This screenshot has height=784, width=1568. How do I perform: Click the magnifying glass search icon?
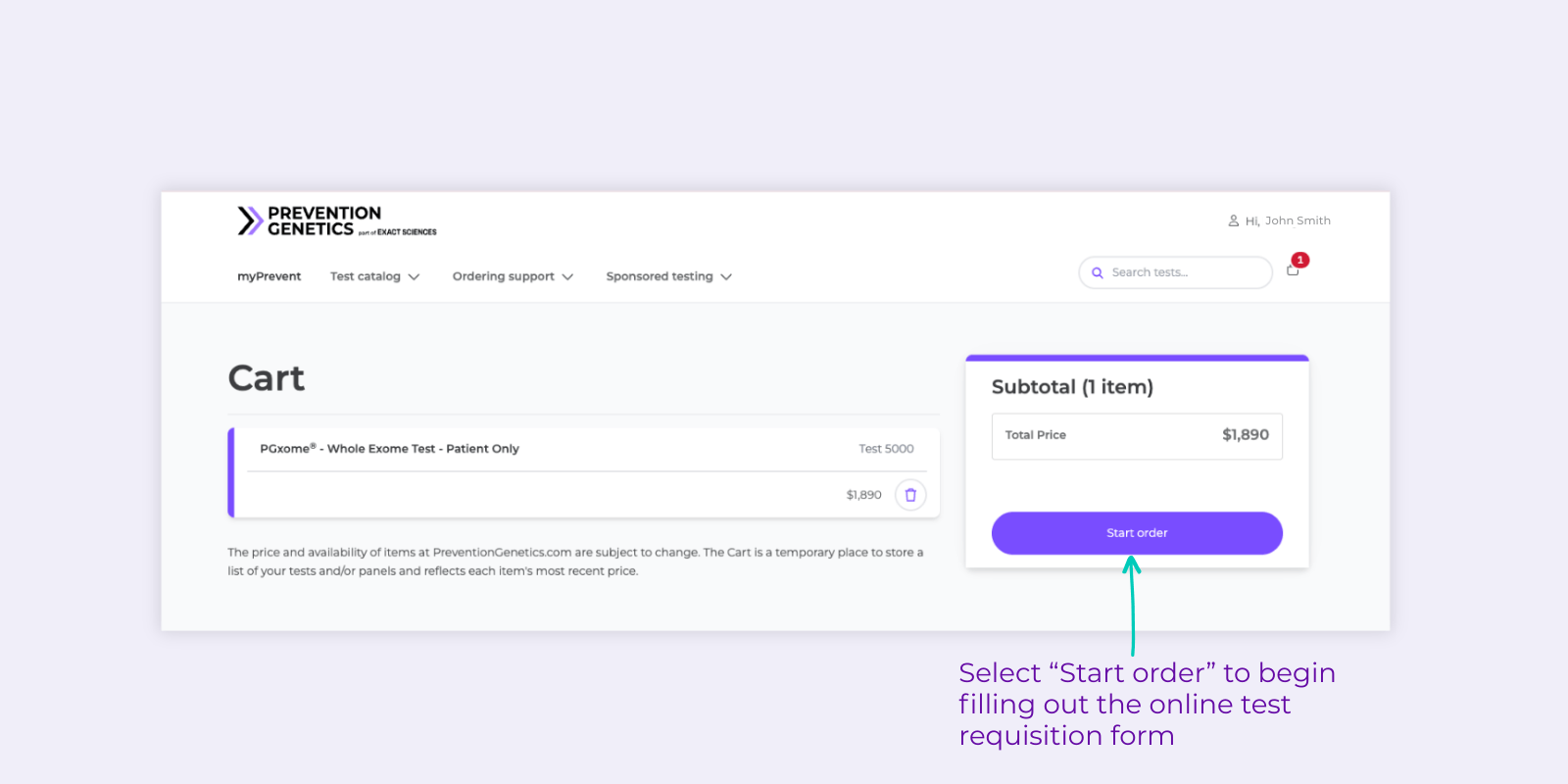[1098, 273]
